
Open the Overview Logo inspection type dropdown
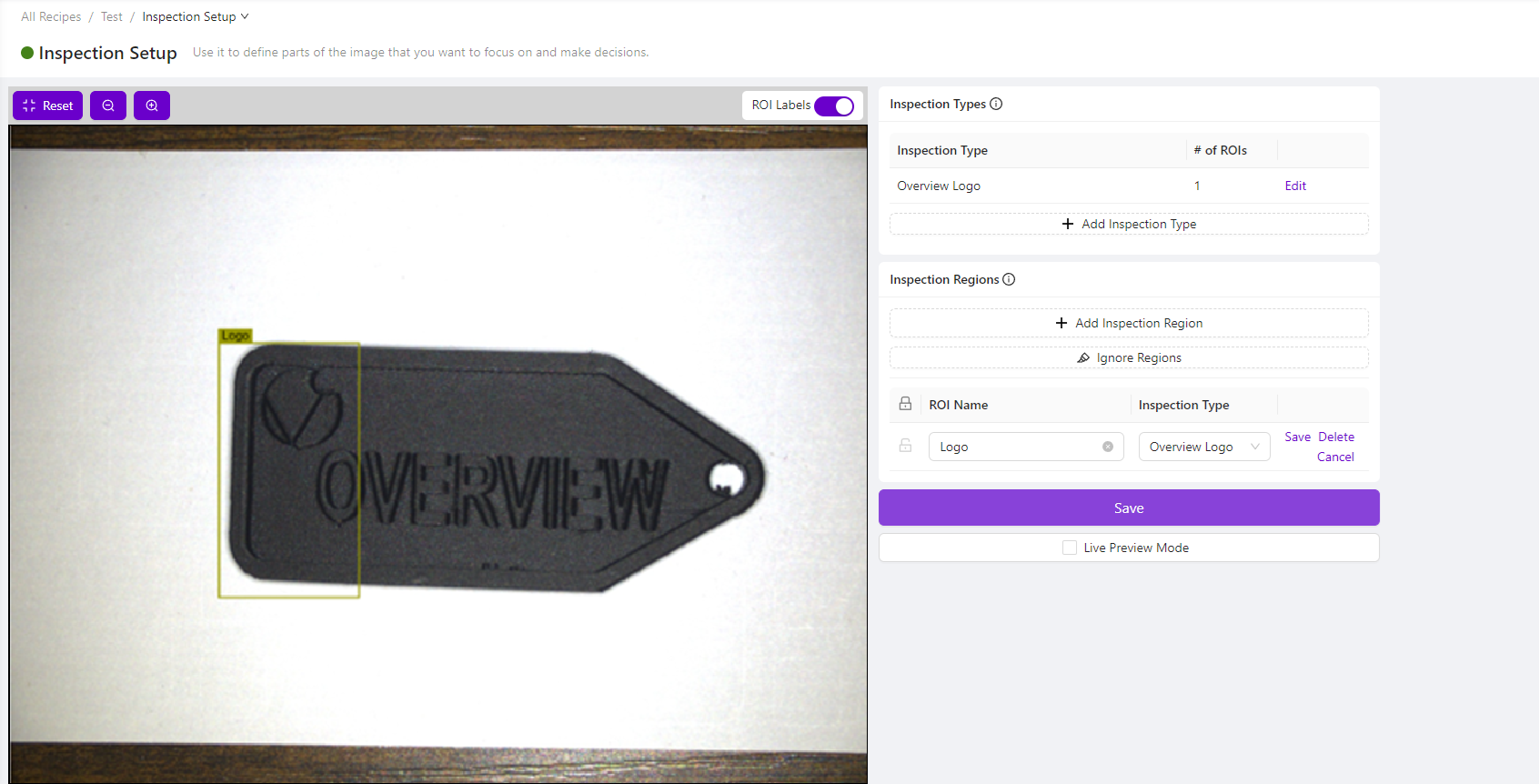(1203, 447)
